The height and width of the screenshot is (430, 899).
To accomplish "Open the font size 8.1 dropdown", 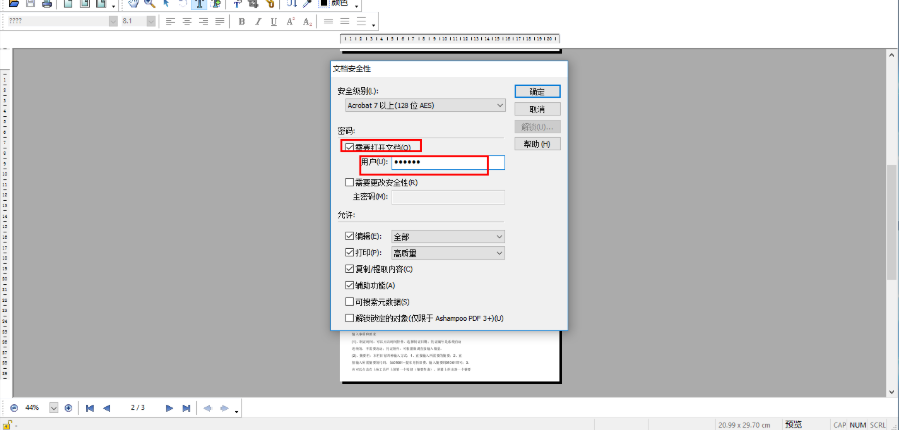I will click(151, 21).
